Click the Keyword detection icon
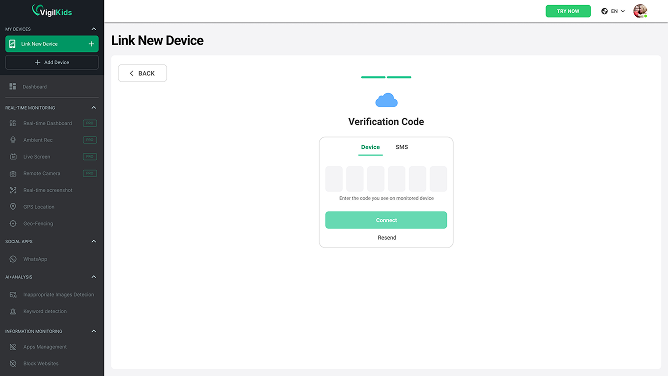 13,311
